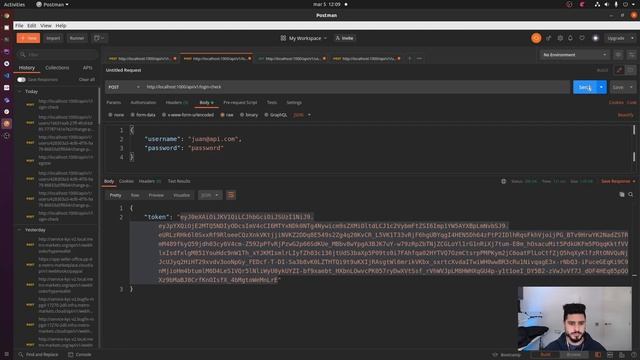Switch response view to Visualize
Screen dimensions: 640x360
[181, 196]
